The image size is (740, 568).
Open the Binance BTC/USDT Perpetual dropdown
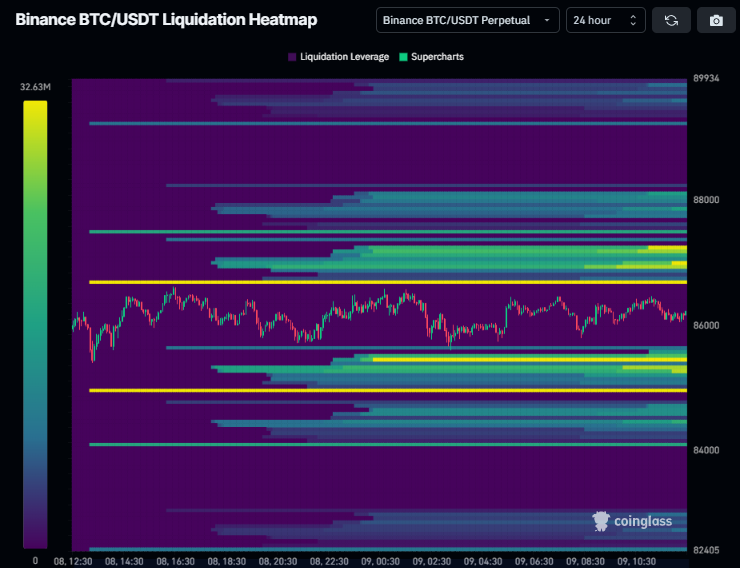coord(468,20)
